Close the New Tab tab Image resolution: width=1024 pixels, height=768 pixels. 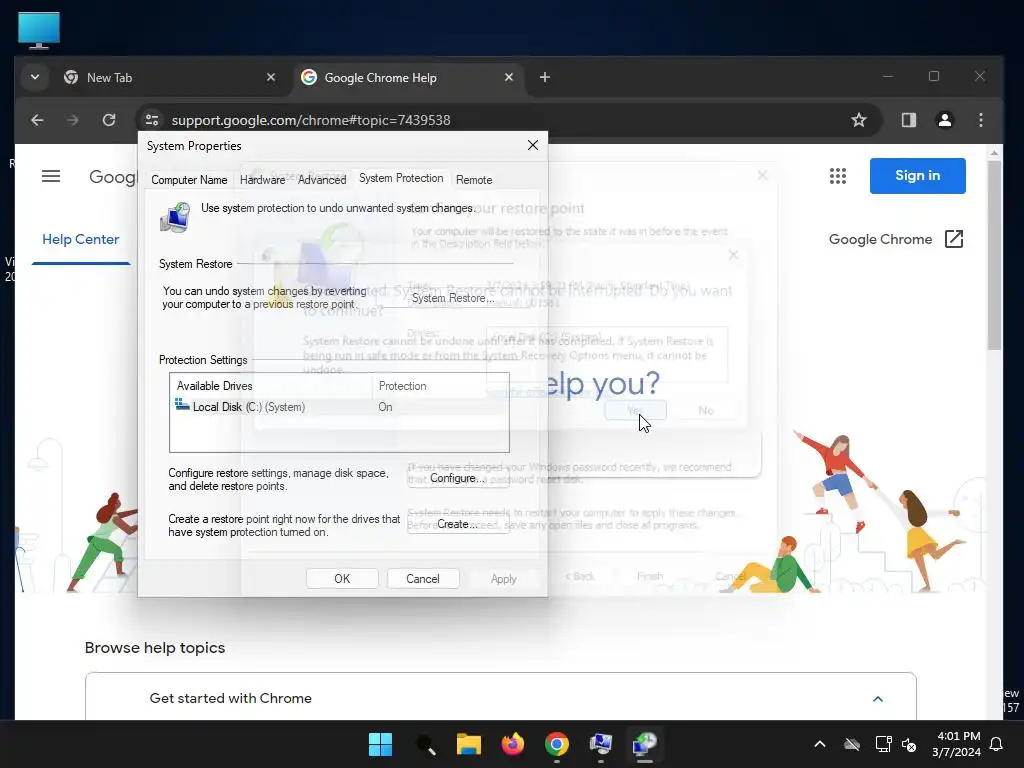pyautogui.click(x=271, y=77)
